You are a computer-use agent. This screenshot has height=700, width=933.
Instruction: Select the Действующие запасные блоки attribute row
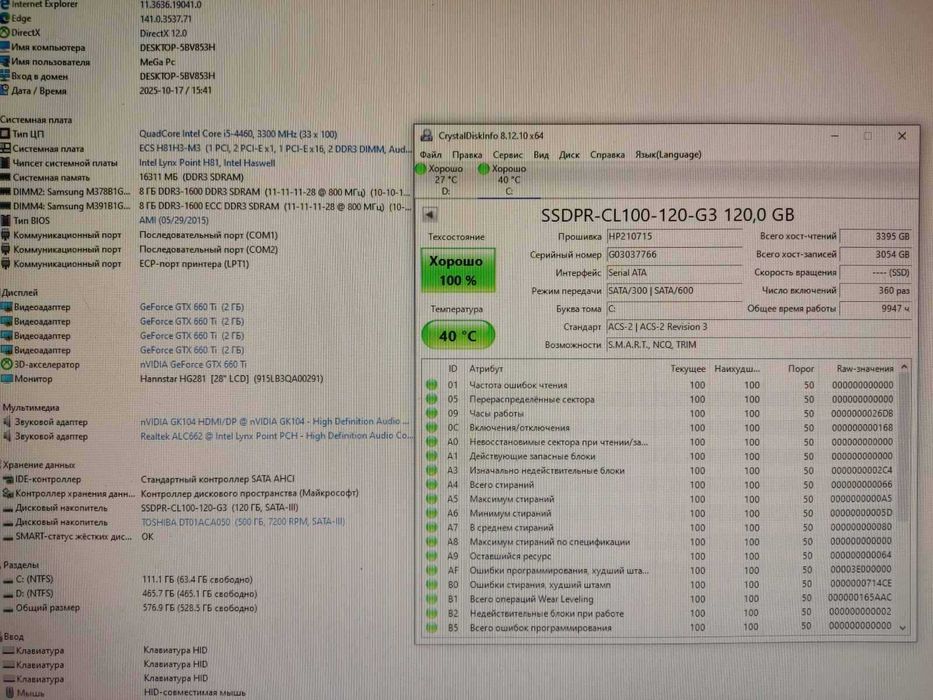[x=660, y=457]
